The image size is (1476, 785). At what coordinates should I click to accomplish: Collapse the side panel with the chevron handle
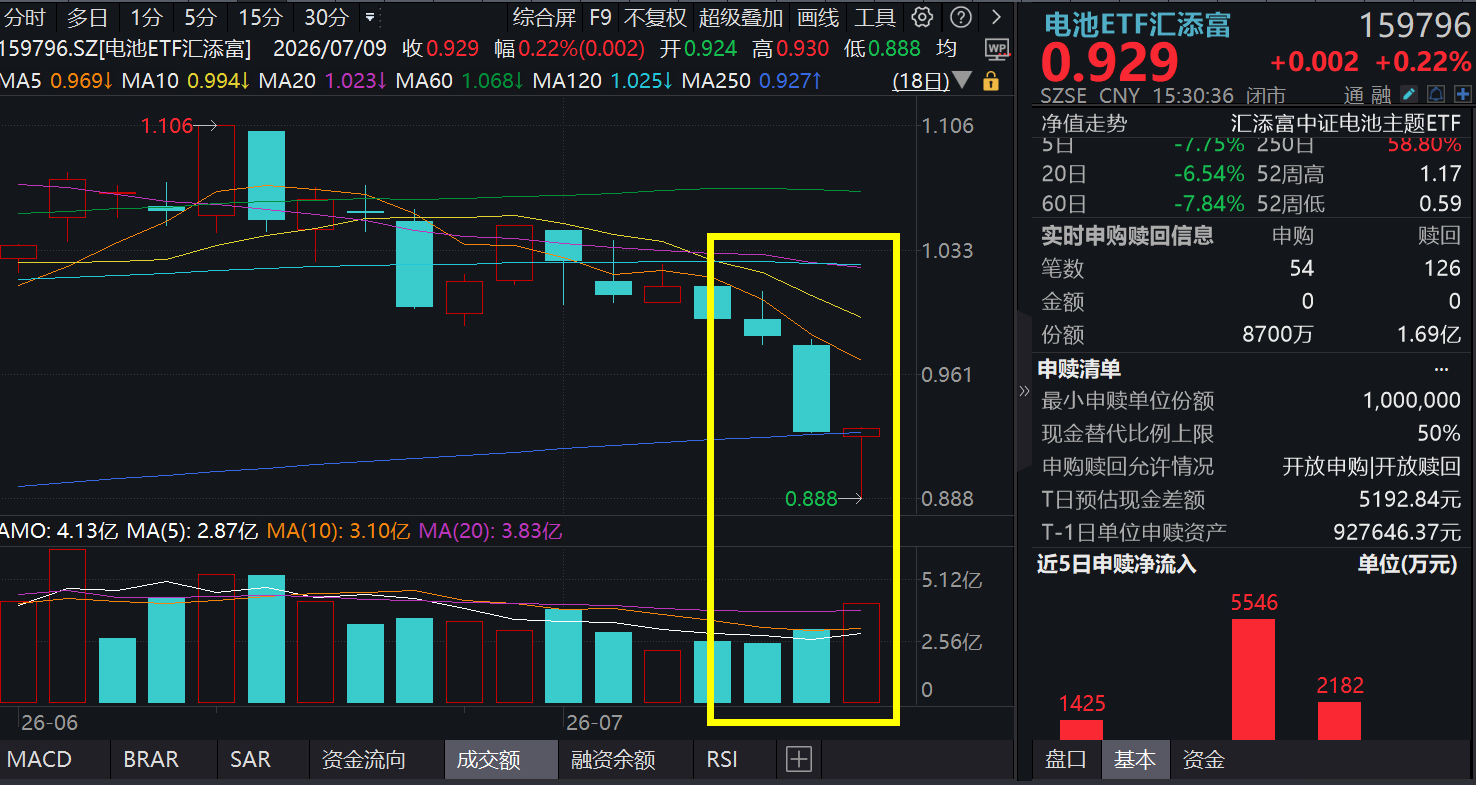pyautogui.click(x=1023, y=391)
